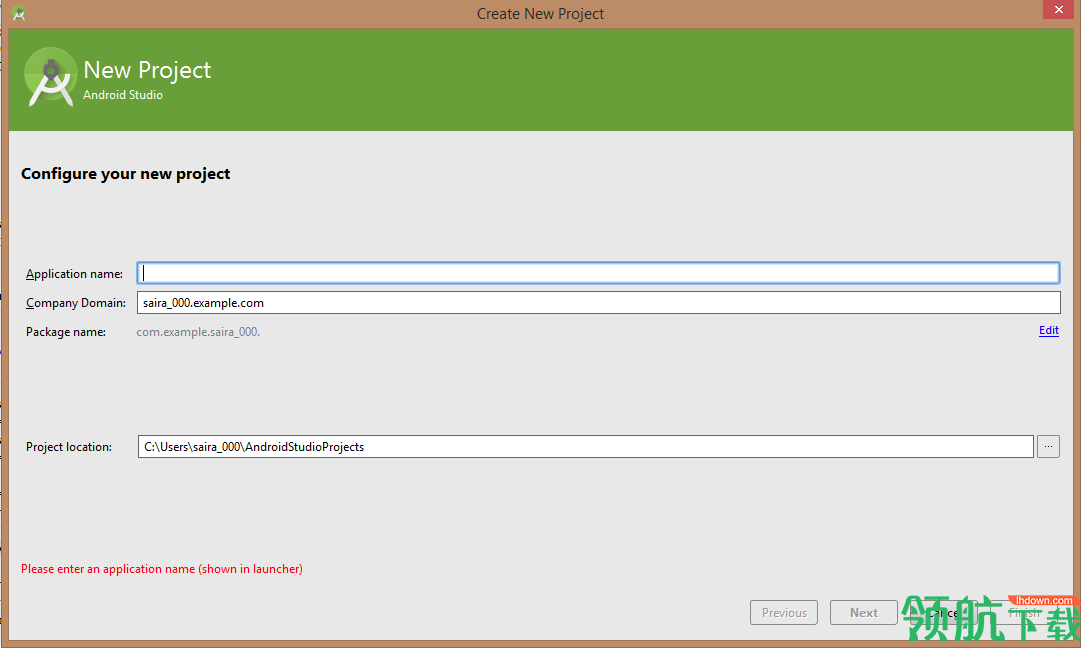Click the Next button

coord(863,612)
